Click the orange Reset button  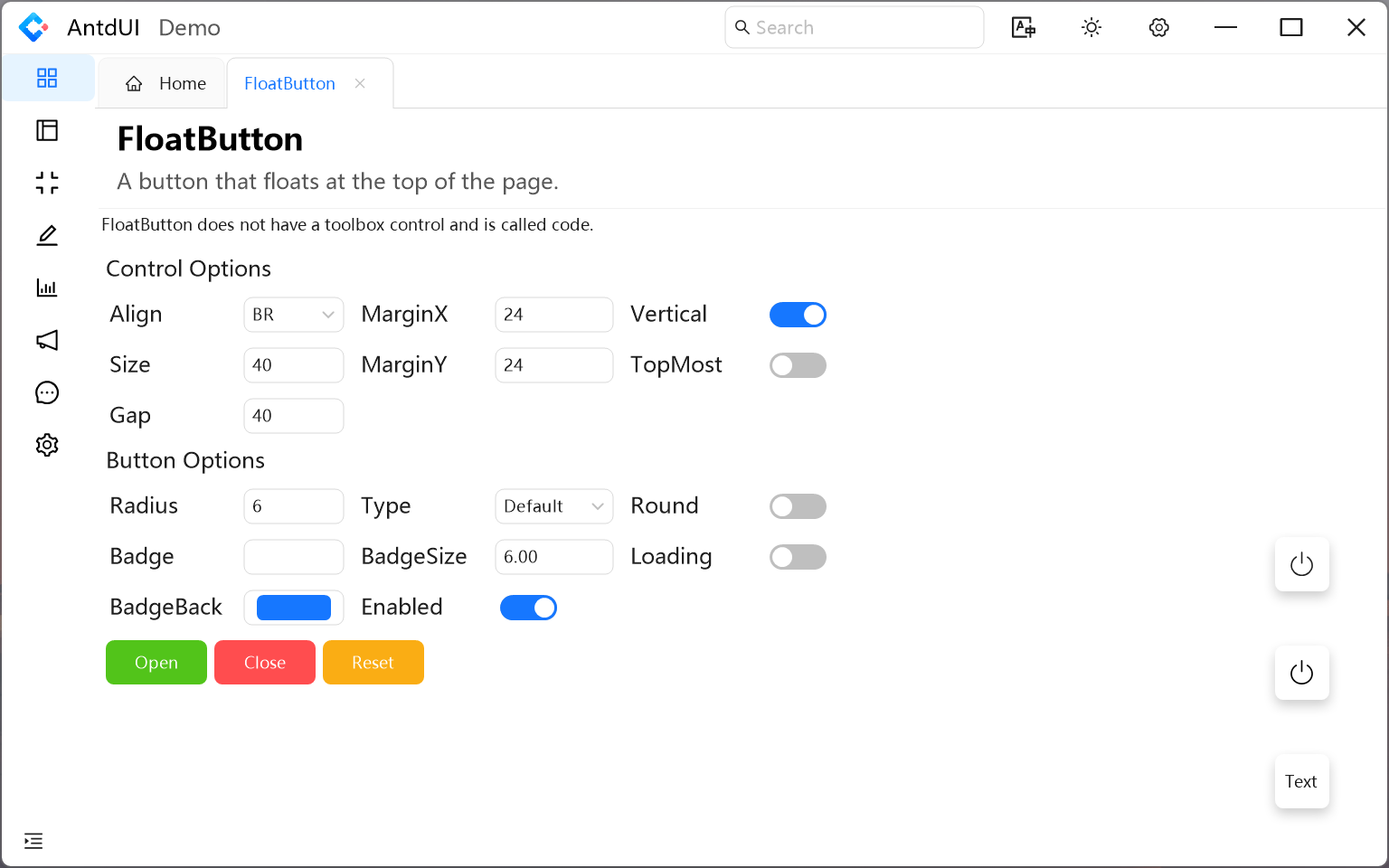[373, 663]
